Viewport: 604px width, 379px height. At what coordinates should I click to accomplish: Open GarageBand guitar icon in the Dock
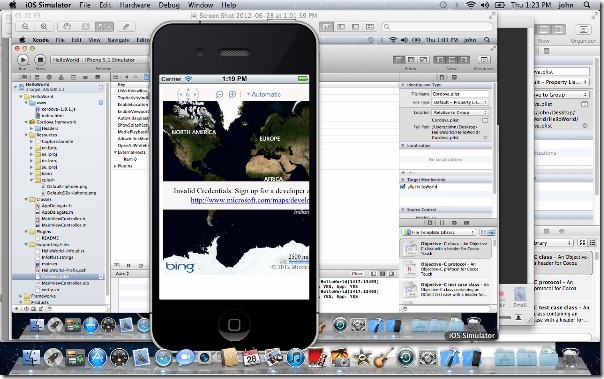tap(383, 358)
